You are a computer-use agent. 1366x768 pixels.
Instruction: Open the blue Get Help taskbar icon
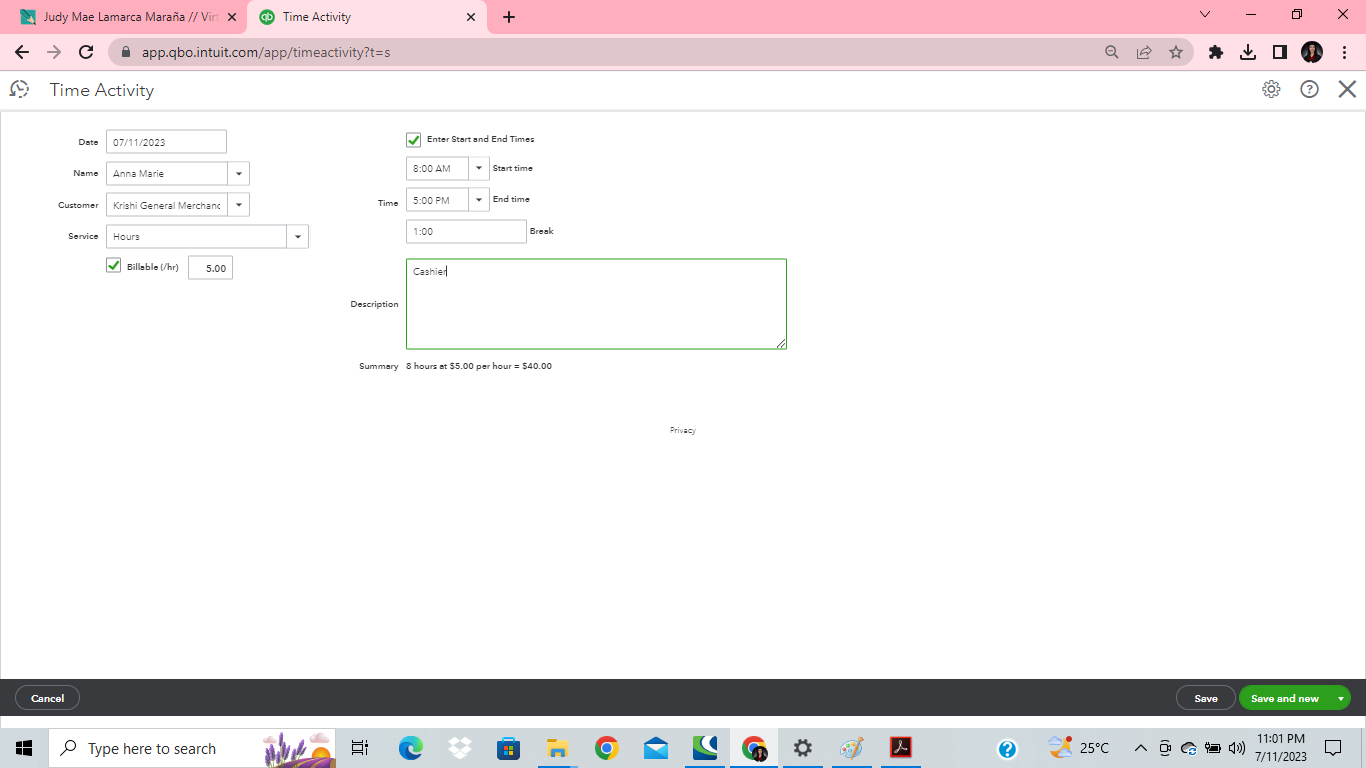point(1007,748)
